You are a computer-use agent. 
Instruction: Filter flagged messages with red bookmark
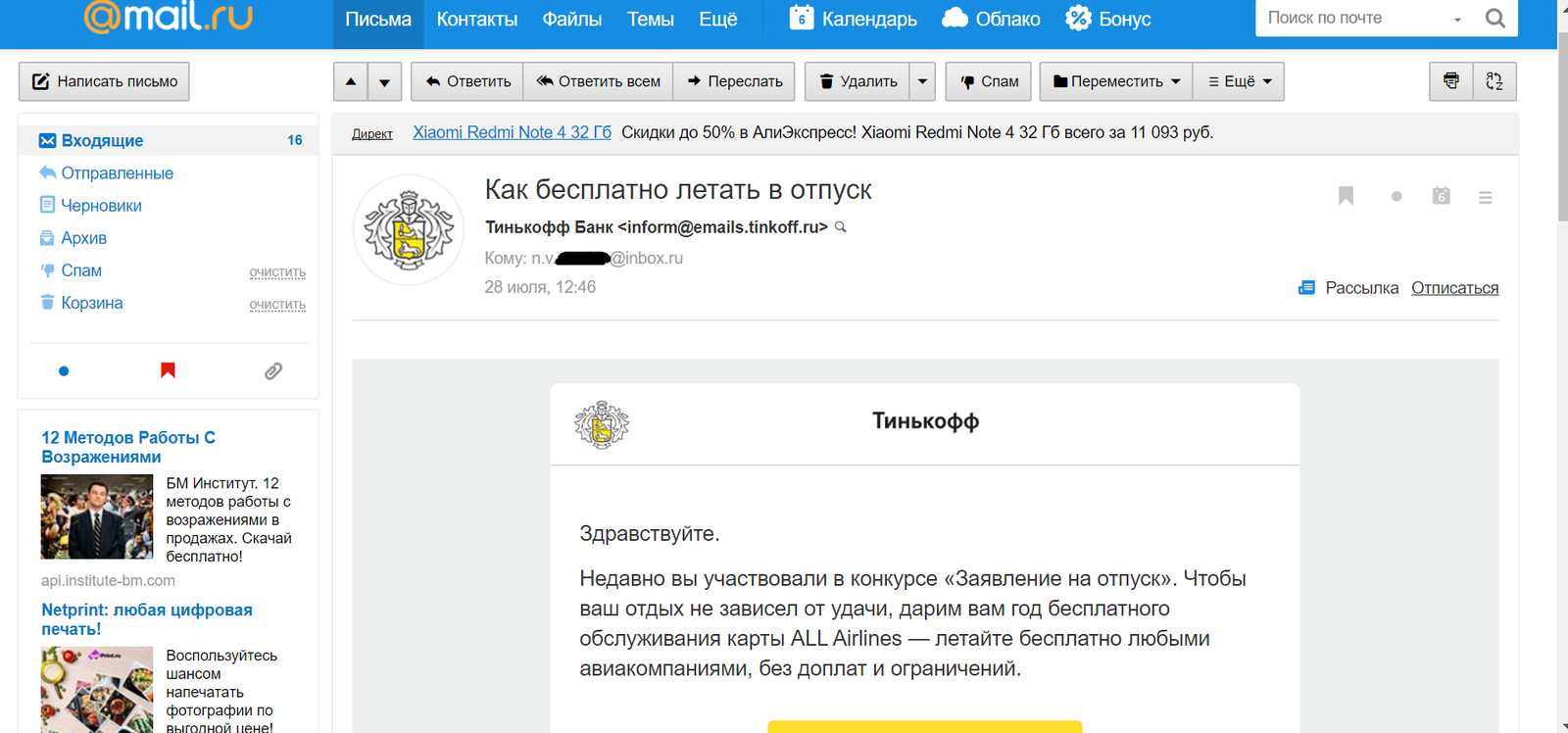pyautogui.click(x=168, y=370)
